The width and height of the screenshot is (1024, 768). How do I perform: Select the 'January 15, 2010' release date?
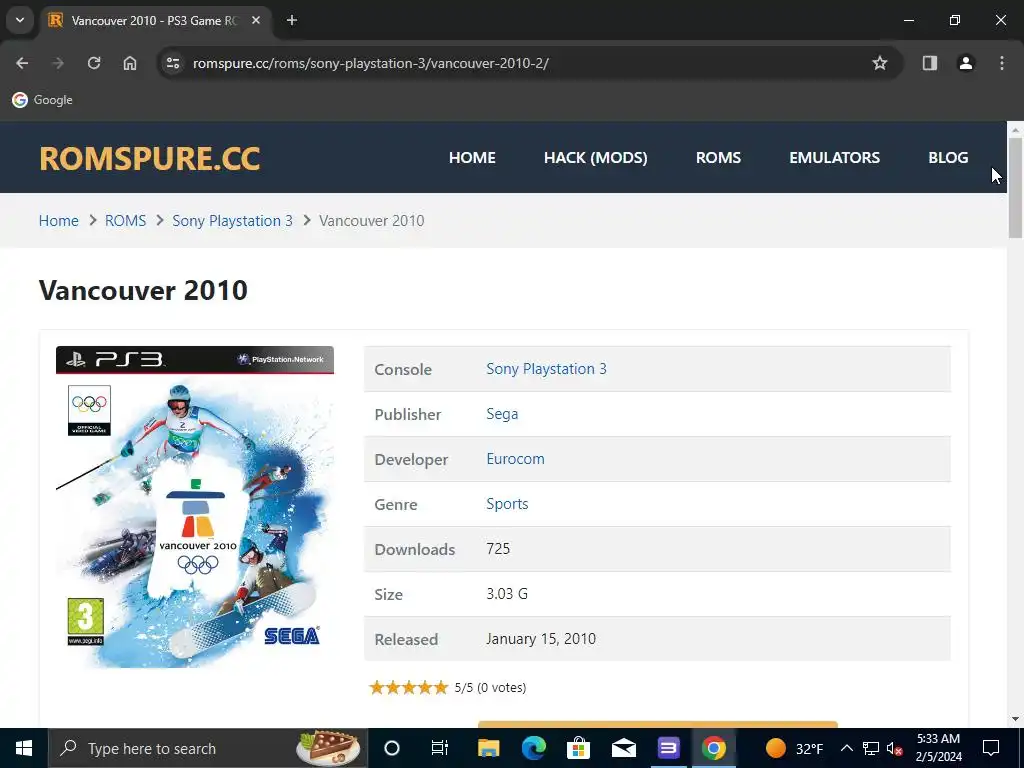pyautogui.click(x=541, y=639)
